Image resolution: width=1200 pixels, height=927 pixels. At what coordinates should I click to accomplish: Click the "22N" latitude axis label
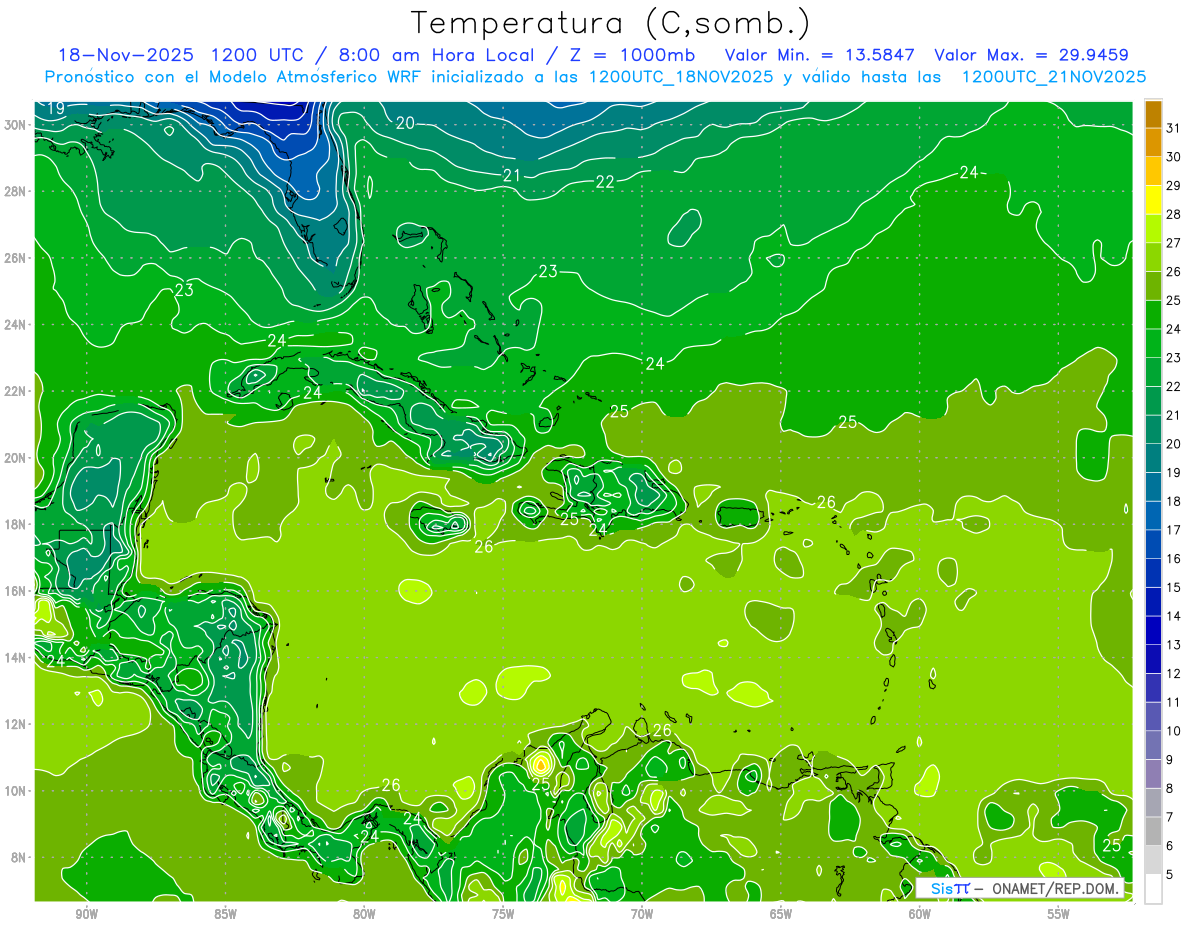(x=15, y=391)
